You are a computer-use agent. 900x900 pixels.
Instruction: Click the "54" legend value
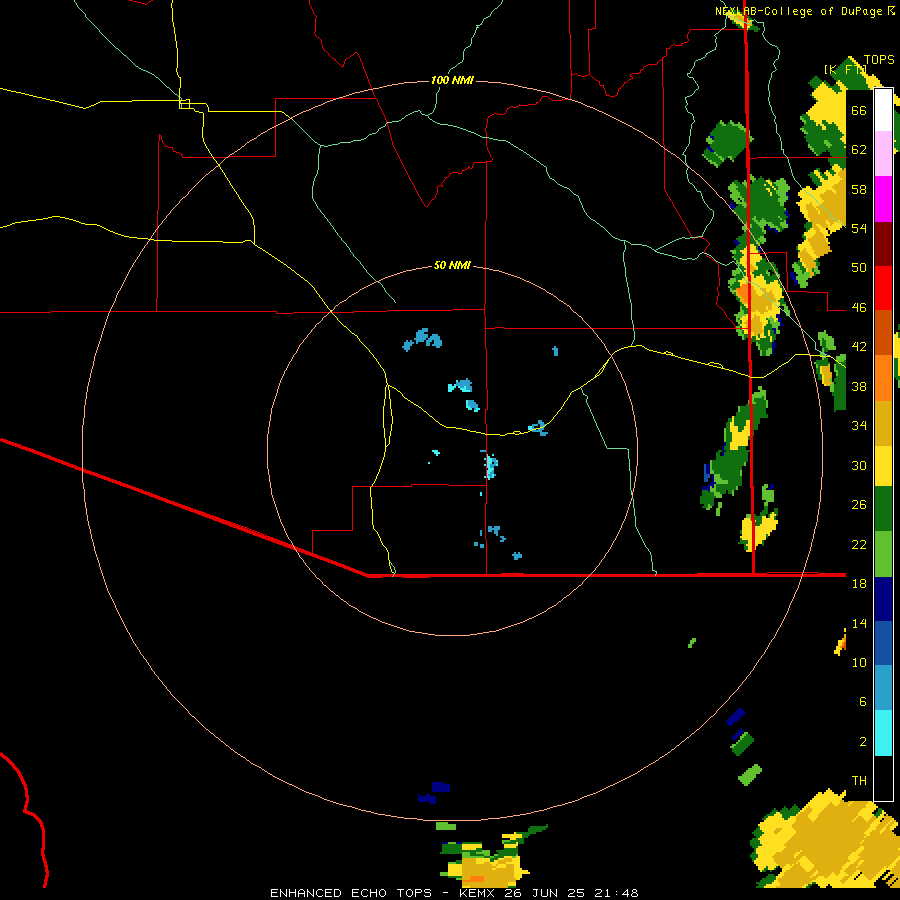tap(859, 228)
